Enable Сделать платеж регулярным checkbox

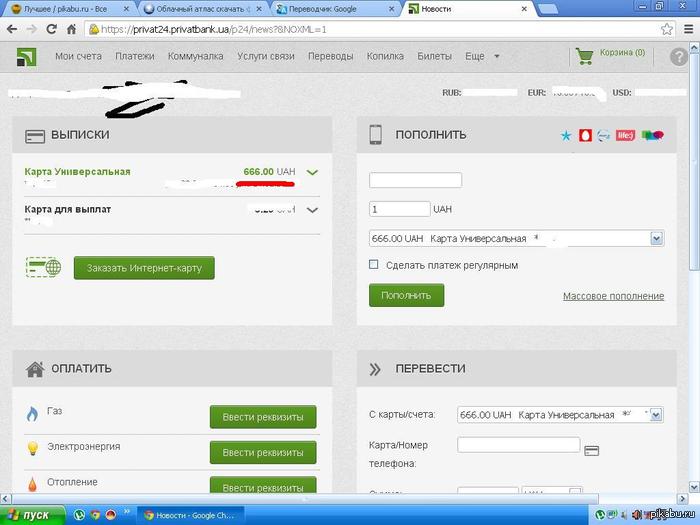[374, 265]
